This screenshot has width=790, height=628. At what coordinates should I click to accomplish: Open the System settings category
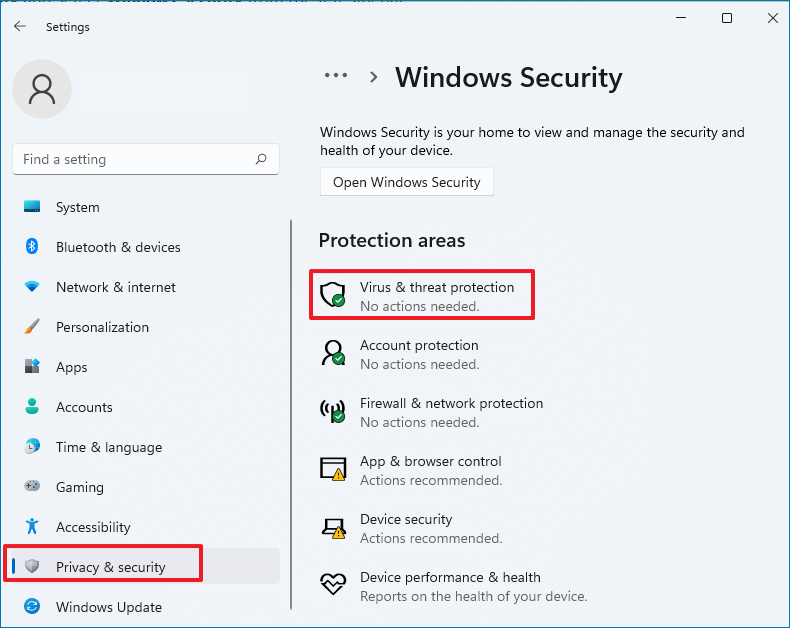(x=77, y=207)
